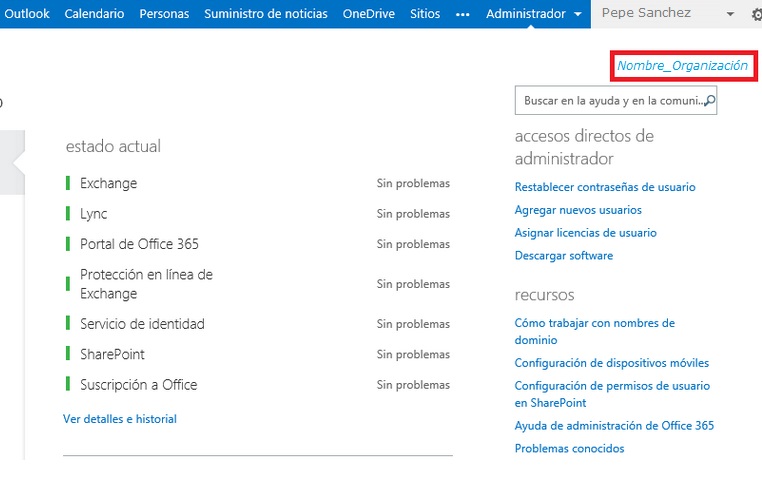762x486 pixels.
Task: Open Personas in the navigation bar
Action: pos(164,14)
